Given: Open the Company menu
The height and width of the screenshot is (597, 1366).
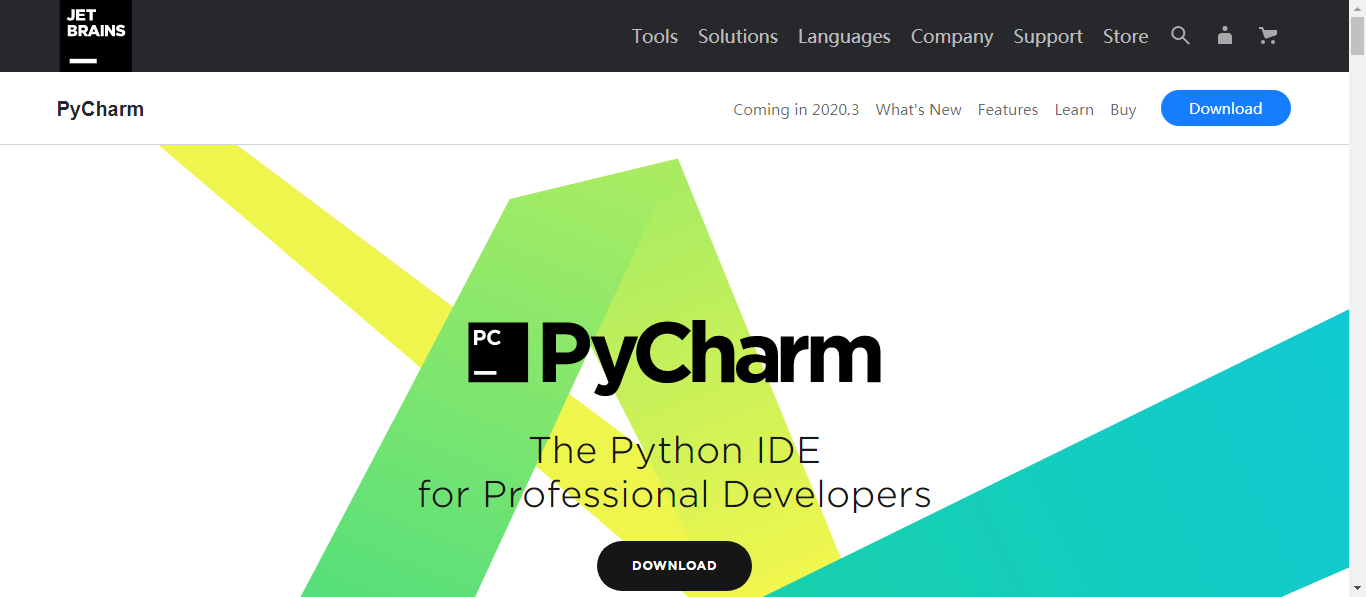Looking at the screenshot, I should point(952,36).
